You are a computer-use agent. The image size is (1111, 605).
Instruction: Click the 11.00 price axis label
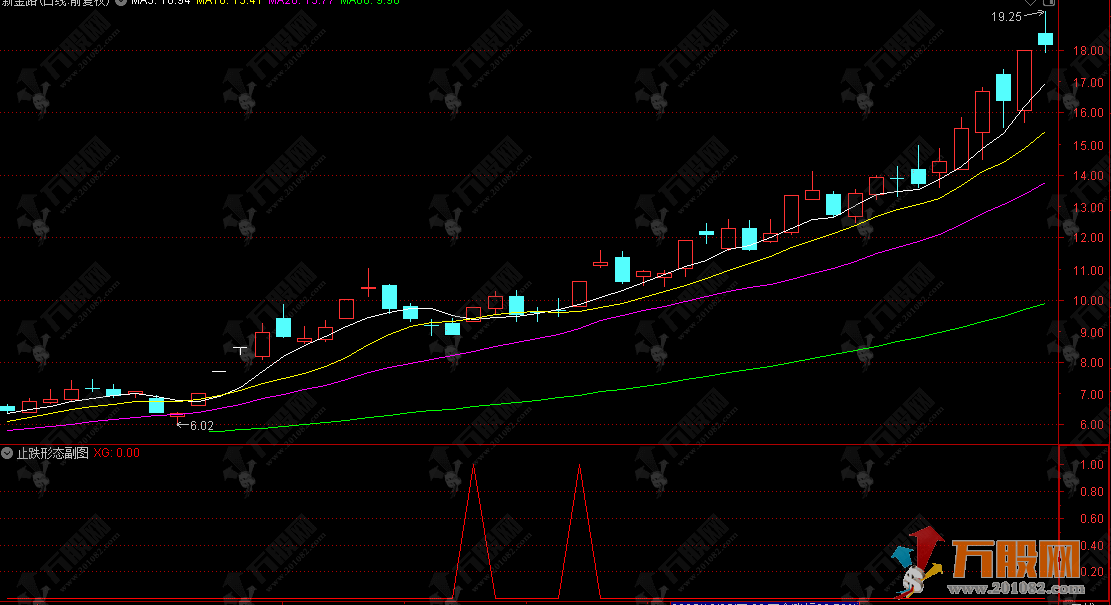click(1088, 271)
